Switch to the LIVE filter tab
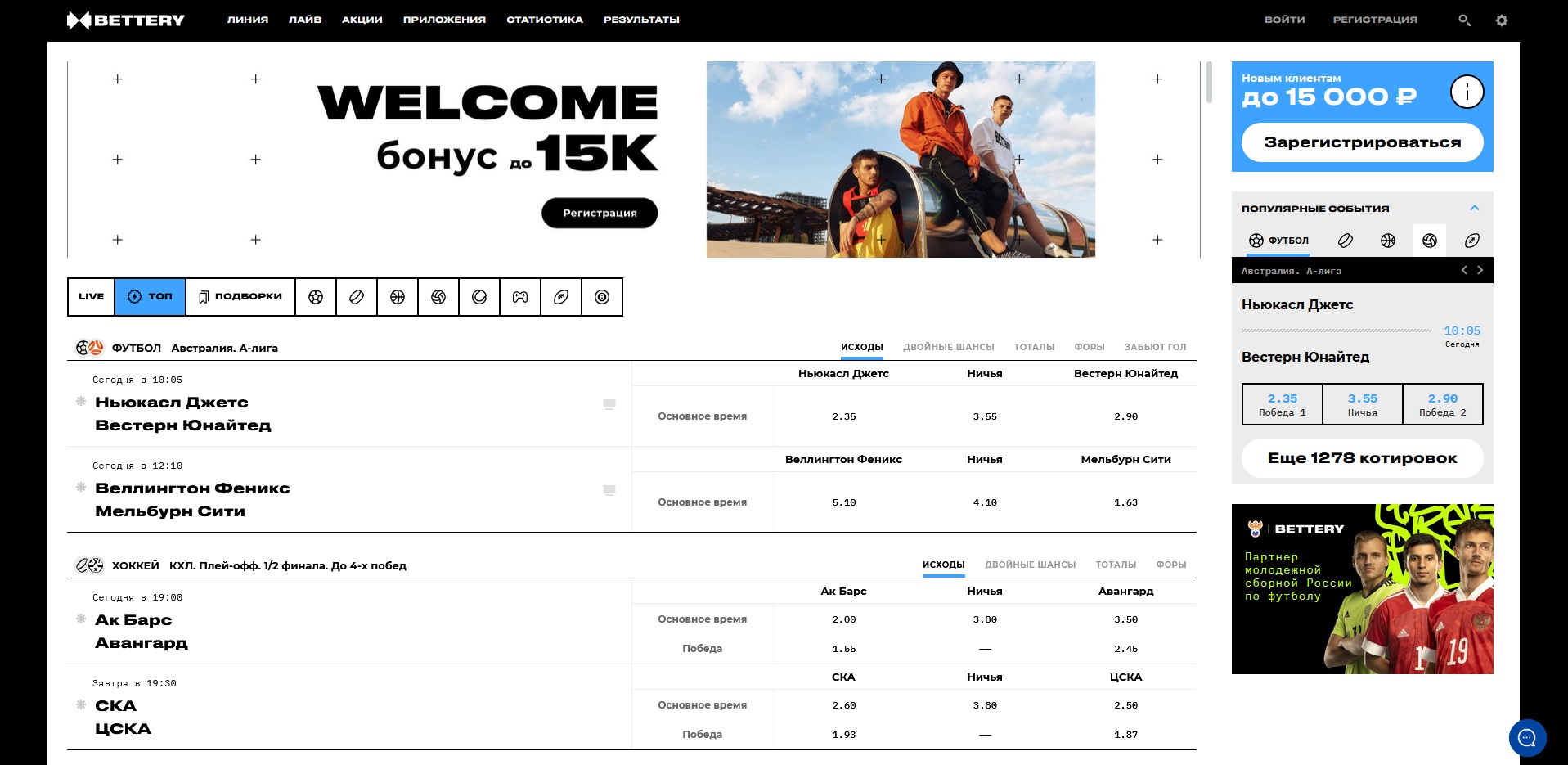 (x=92, y=297)
